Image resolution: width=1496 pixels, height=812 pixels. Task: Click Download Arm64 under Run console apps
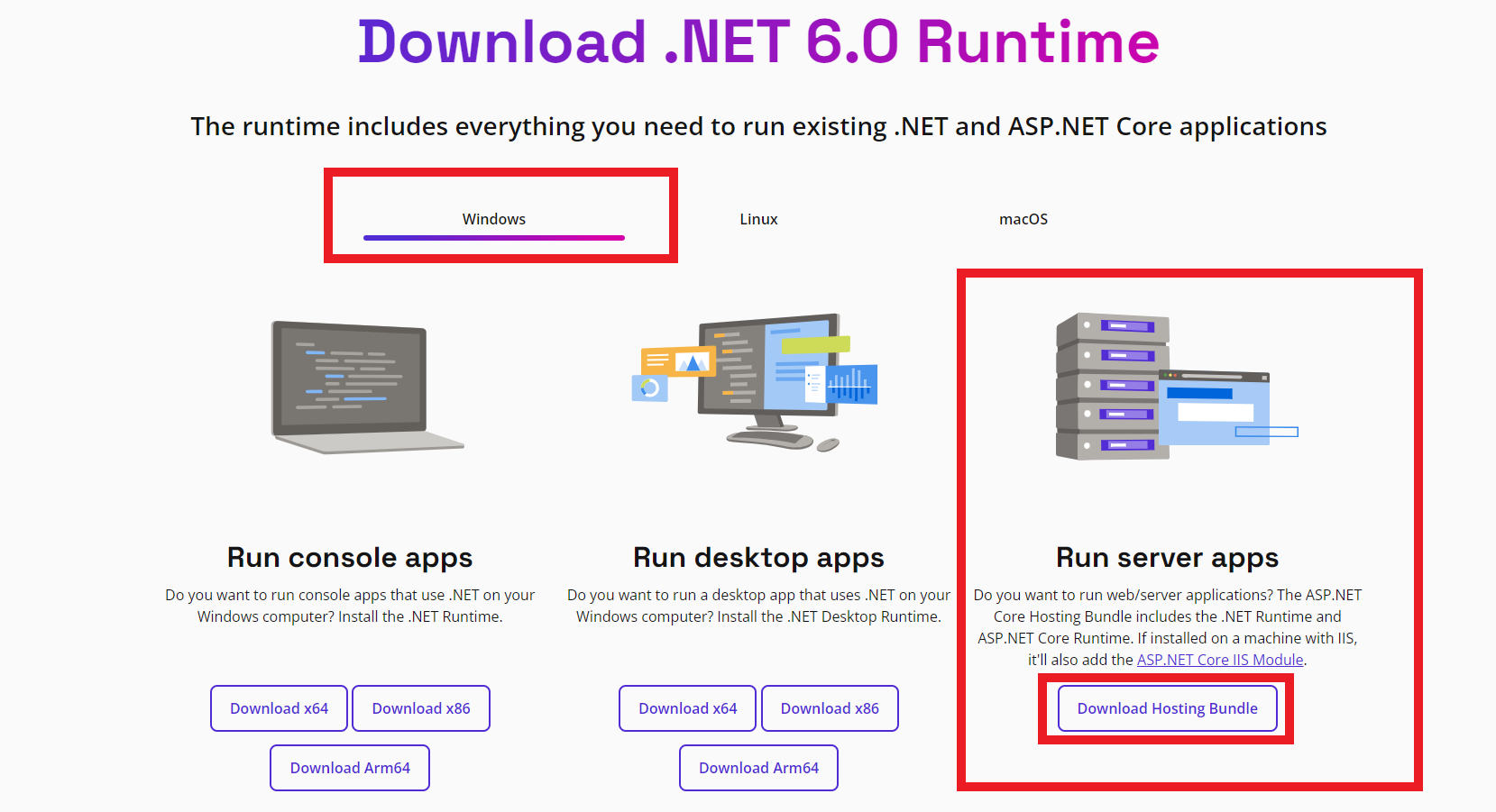pyautogui.click(x=350, y=768)
